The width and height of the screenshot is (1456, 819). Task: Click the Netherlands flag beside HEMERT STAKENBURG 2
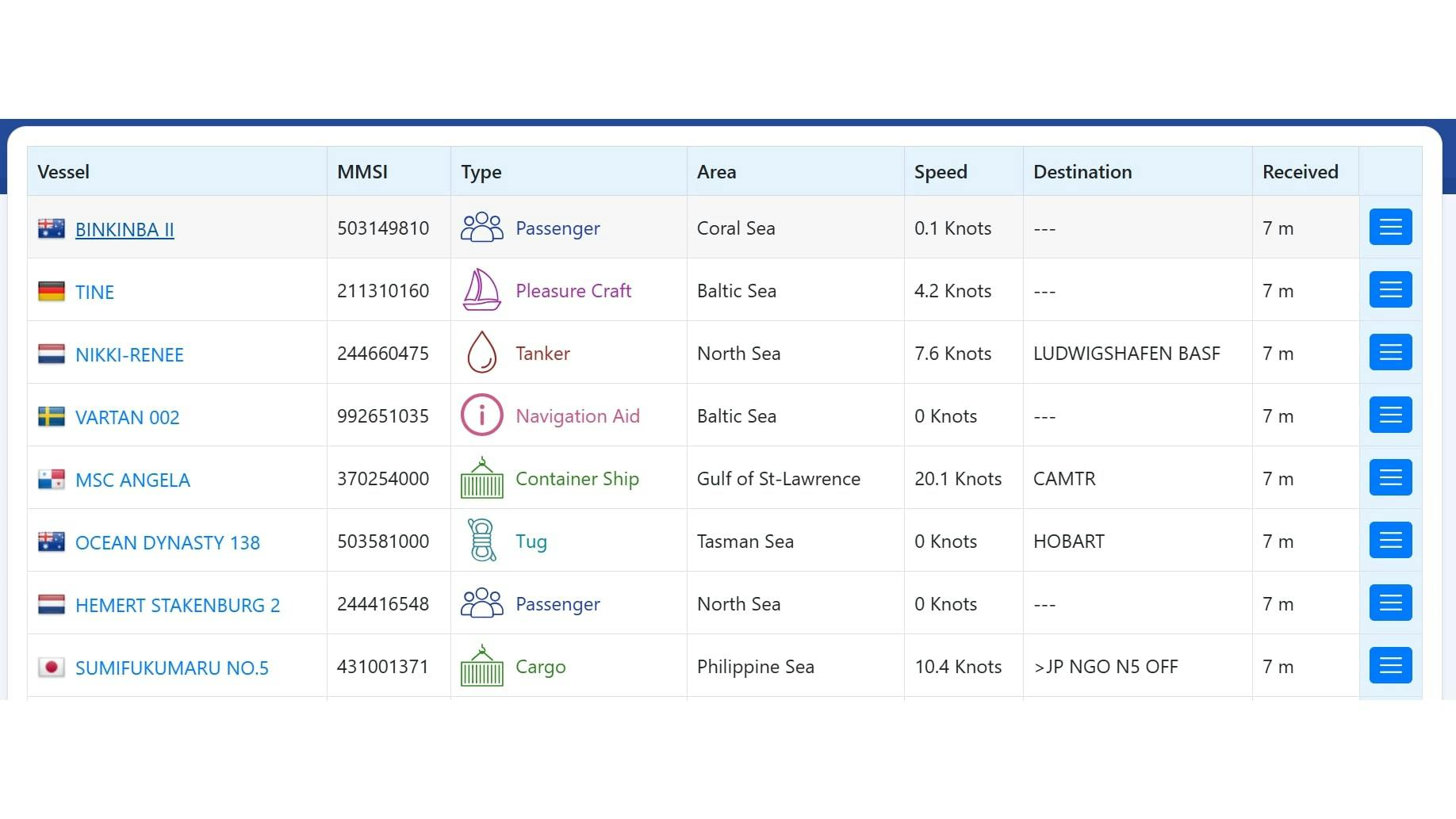coord(52,604)
